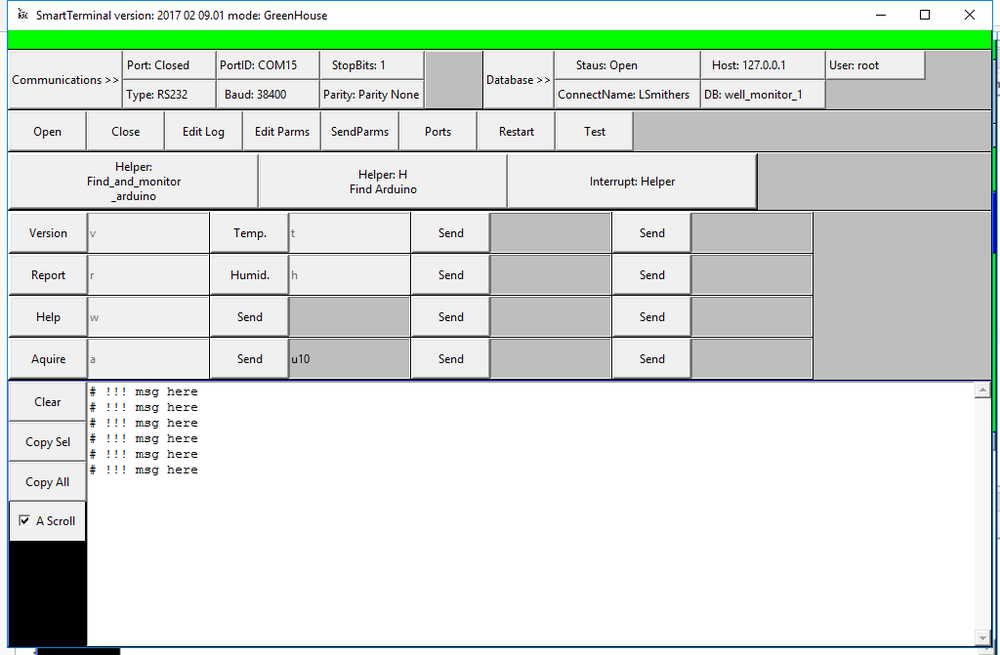Open the Edit Parms dialog

pyautogui.click(x=281, y=130)
